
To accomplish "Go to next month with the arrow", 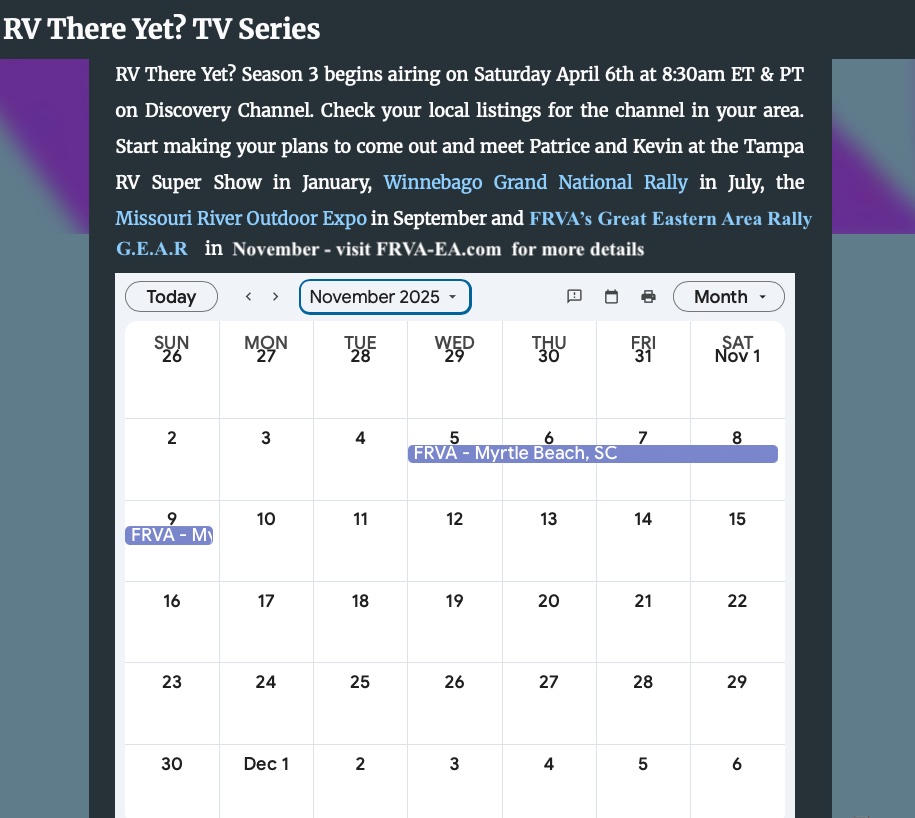I will coord(275,297).
